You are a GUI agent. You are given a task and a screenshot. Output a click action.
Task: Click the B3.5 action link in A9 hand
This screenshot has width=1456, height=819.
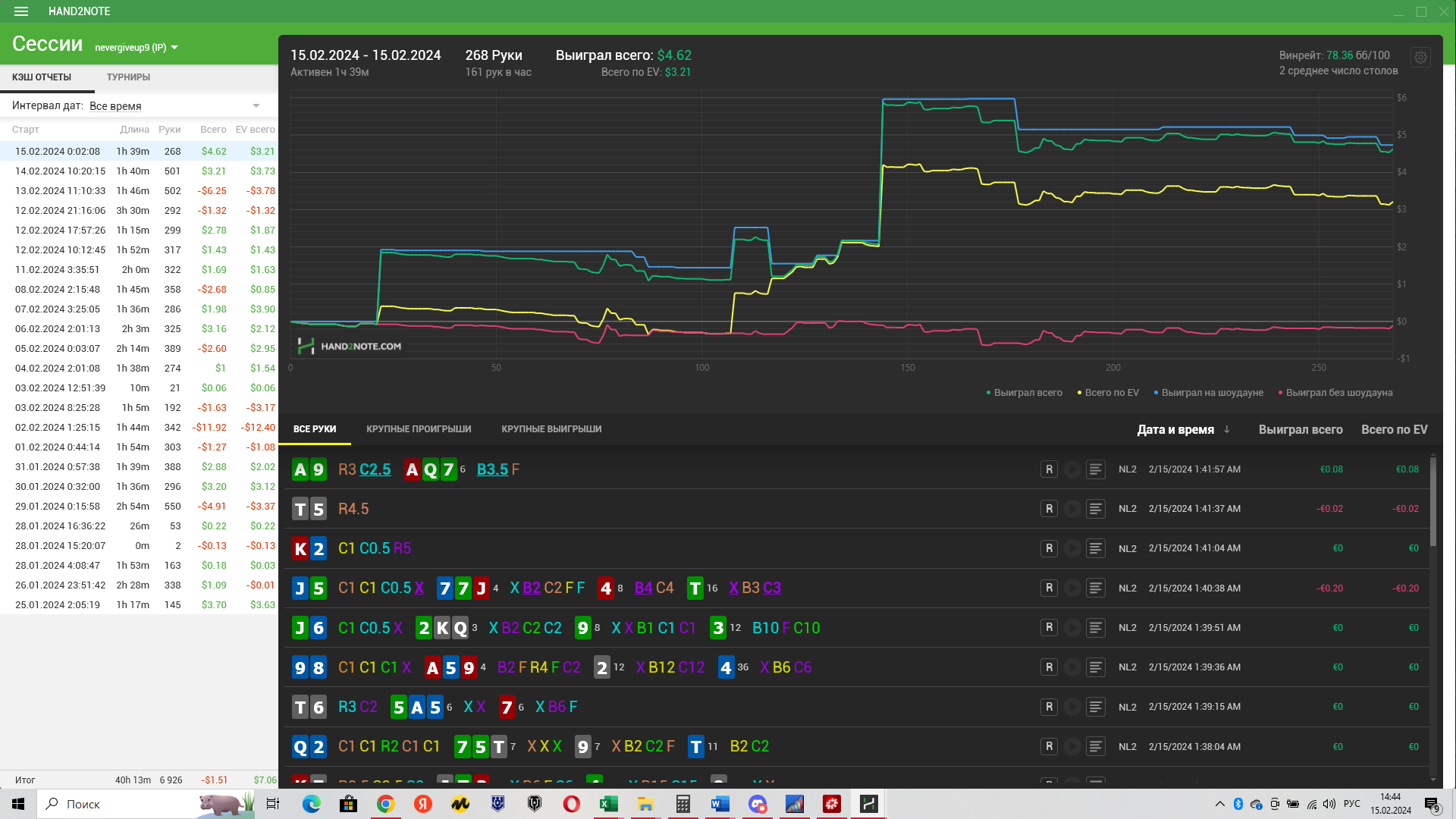pyautogui.click(x=492, y=469)
